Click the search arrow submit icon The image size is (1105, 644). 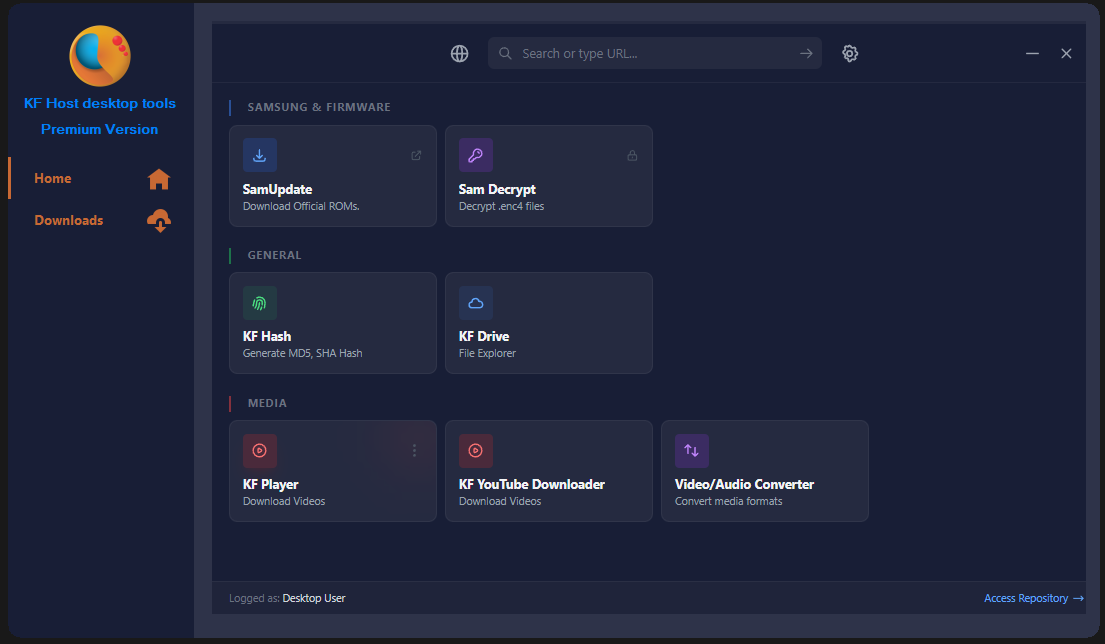[806, 53]
